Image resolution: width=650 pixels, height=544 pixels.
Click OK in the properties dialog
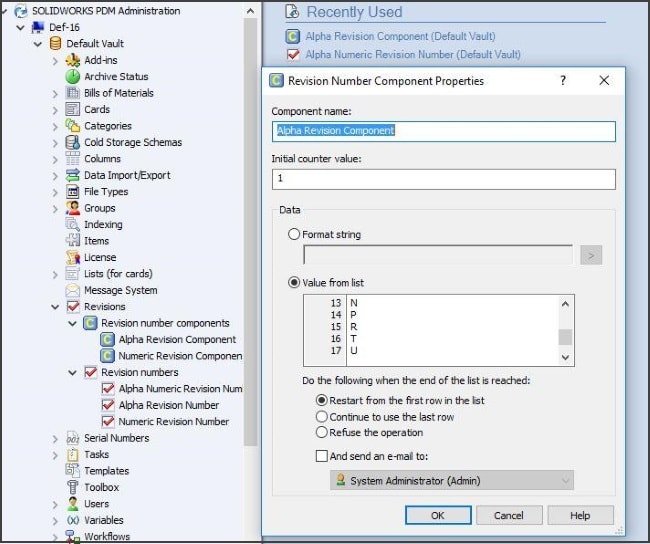coord(438,515)
